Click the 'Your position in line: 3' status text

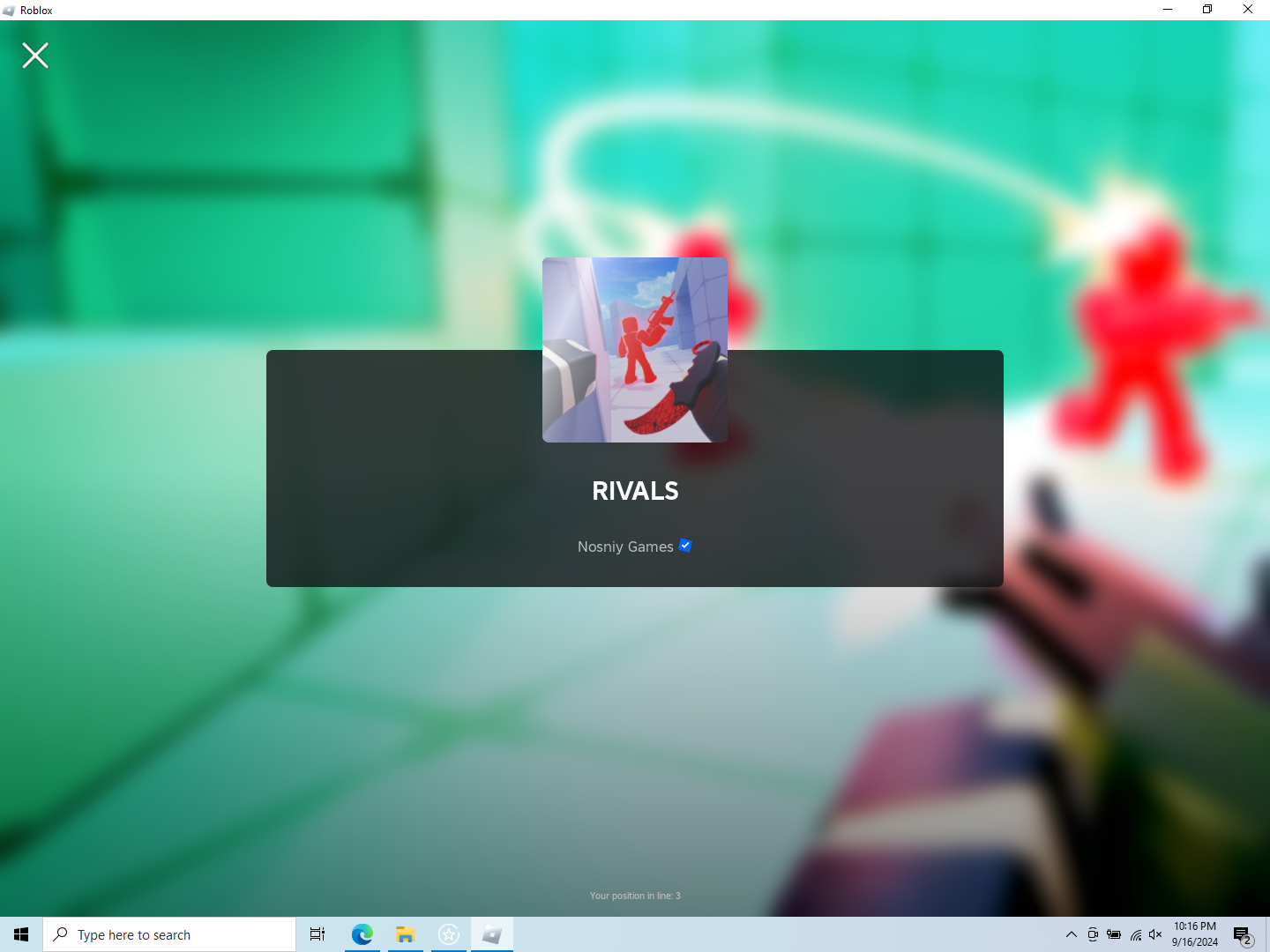(635, 896)
